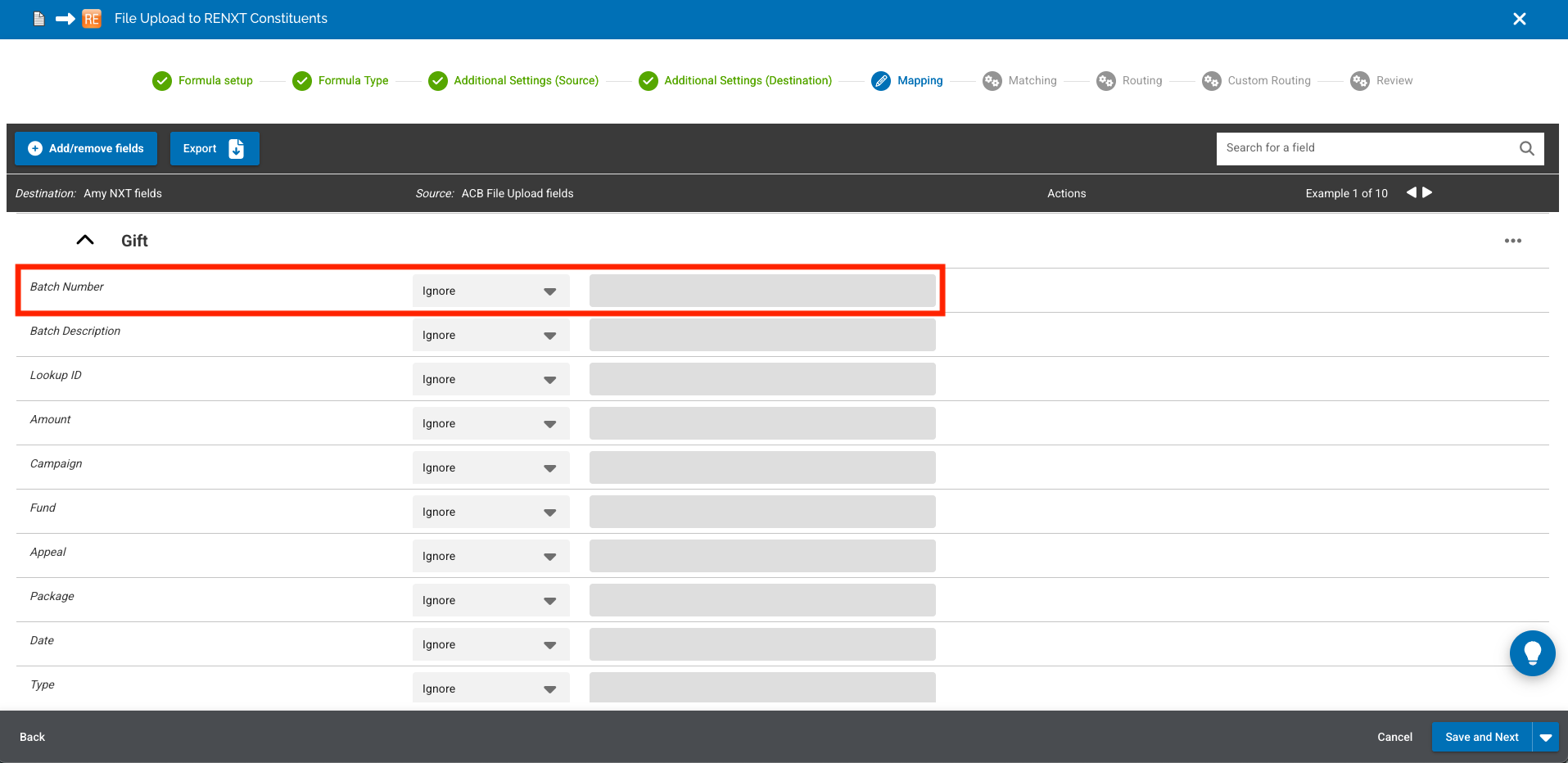This screenshot has width=1568, height=763.
Task: Click the Cancel link at the bottom
Action: click(x=1394, y=737)
